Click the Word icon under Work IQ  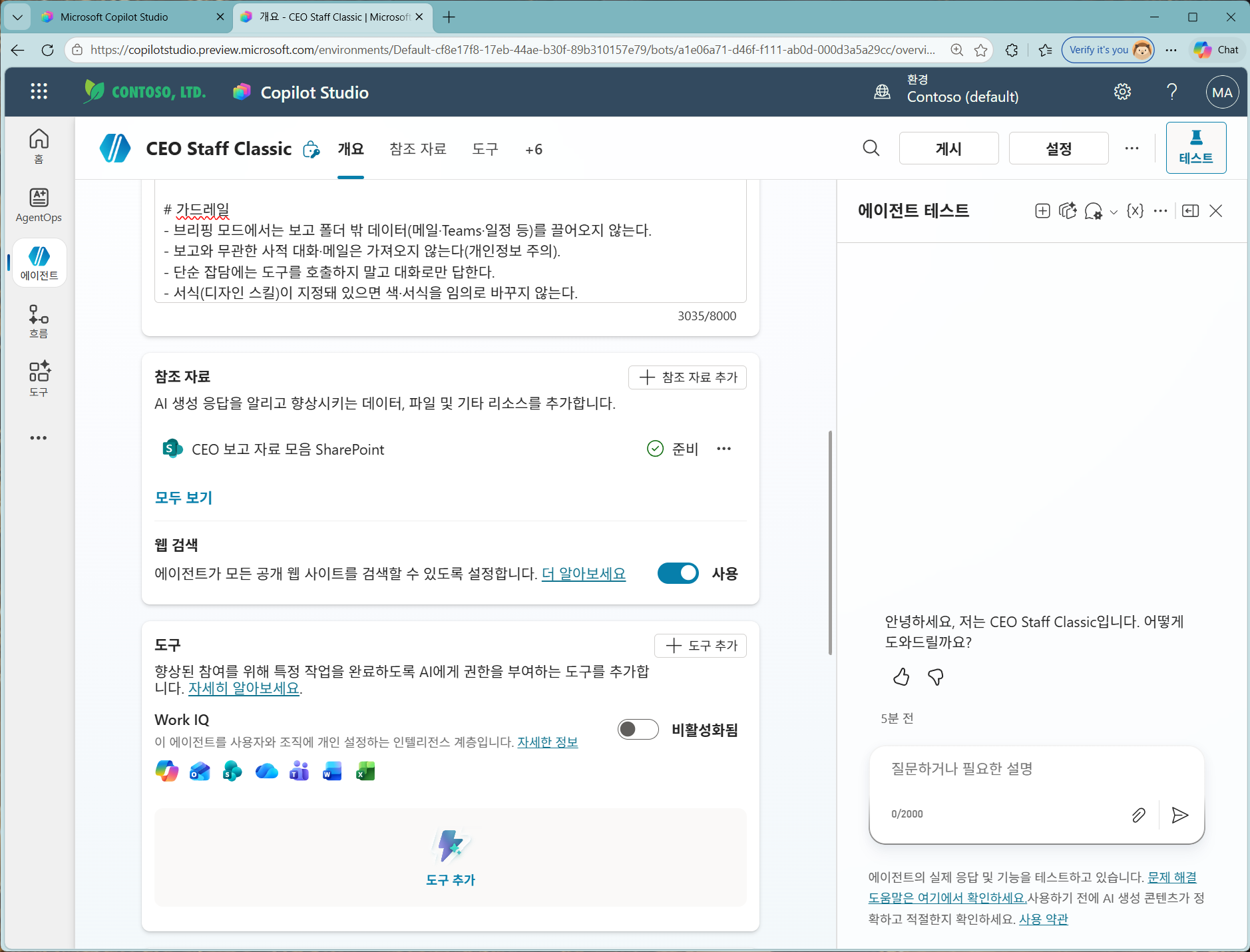click(x=332, y=771)
